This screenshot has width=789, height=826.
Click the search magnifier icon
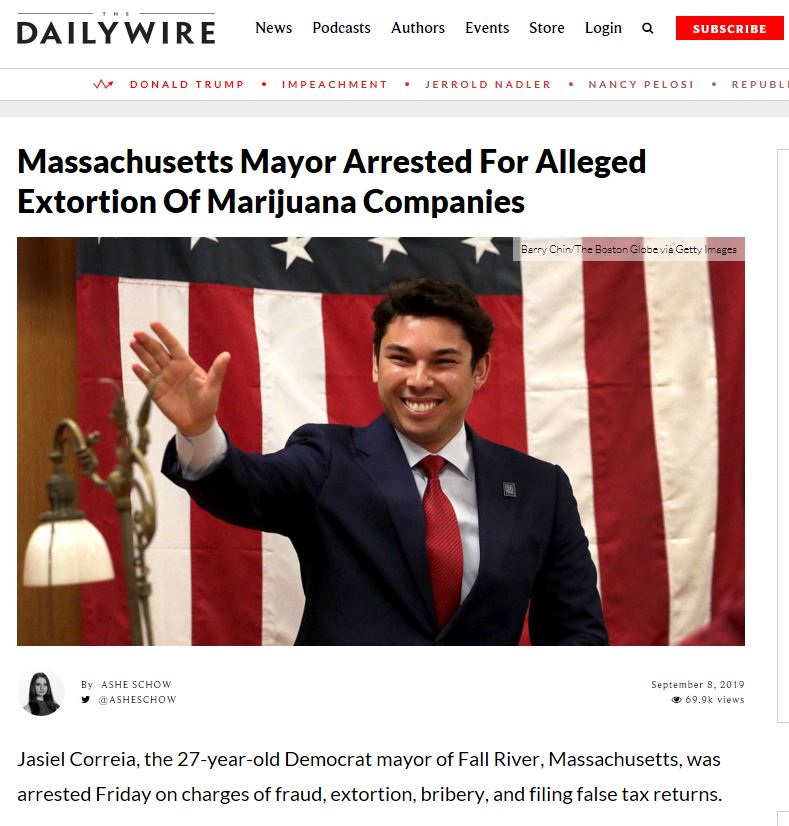click(648, 28)
